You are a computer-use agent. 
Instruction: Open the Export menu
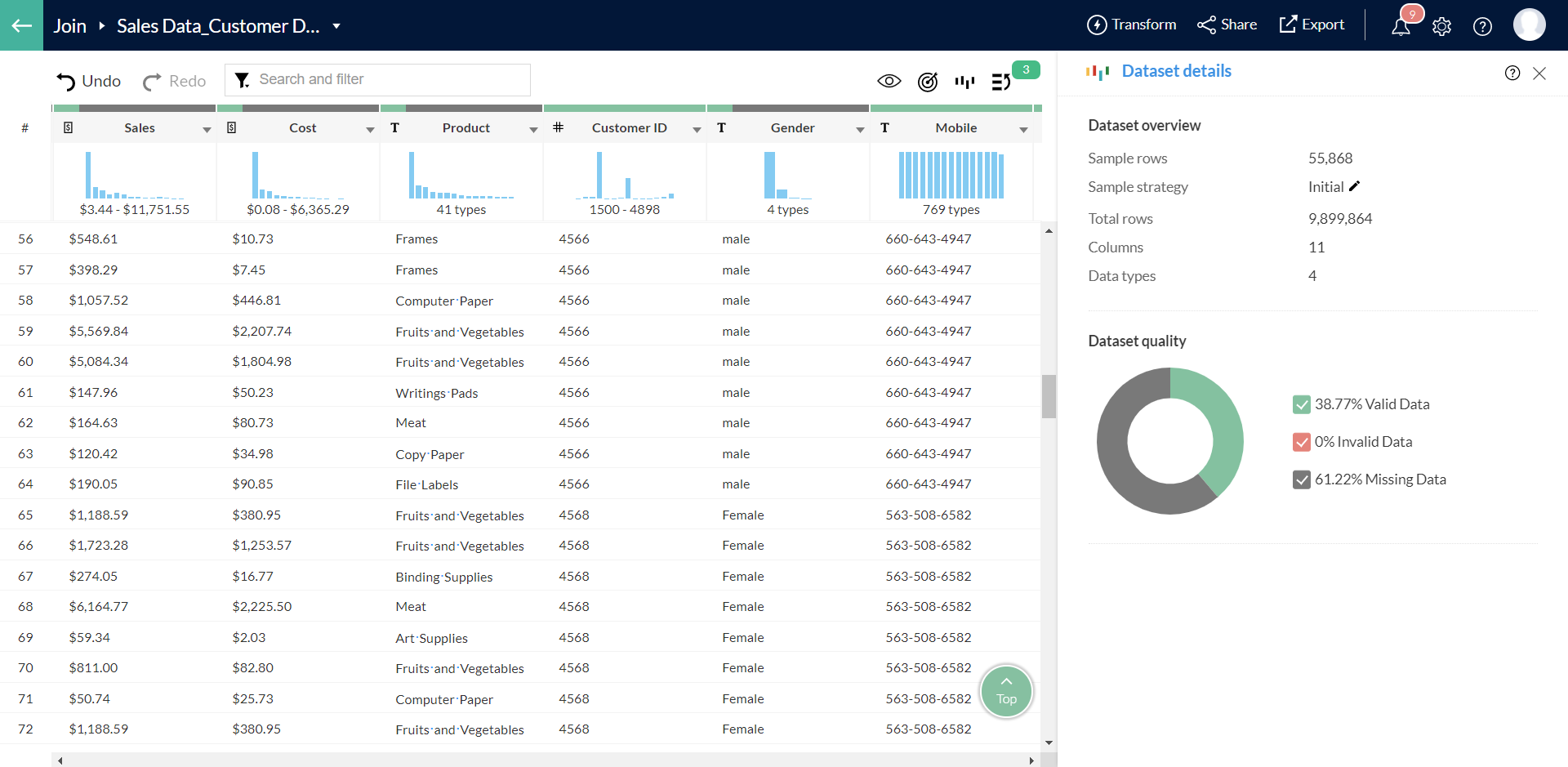point(1312,25)
